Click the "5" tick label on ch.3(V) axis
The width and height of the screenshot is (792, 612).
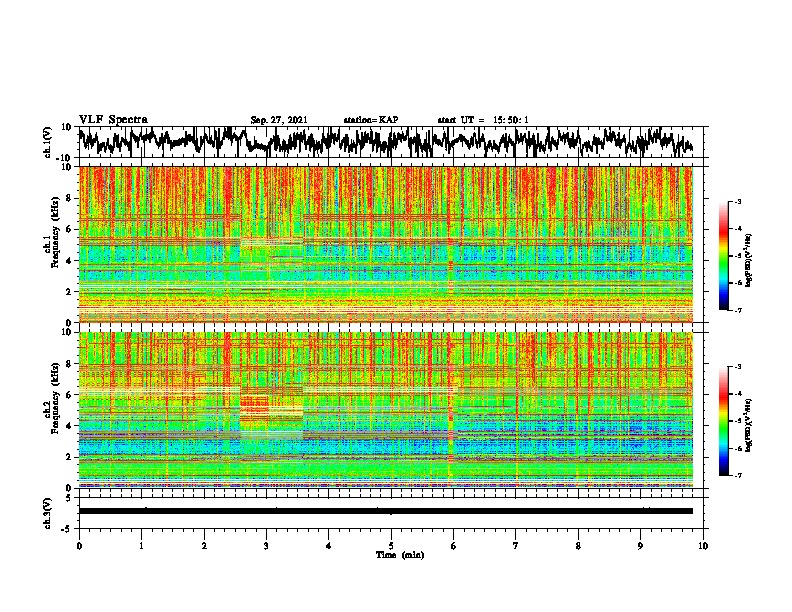point(69,498)
